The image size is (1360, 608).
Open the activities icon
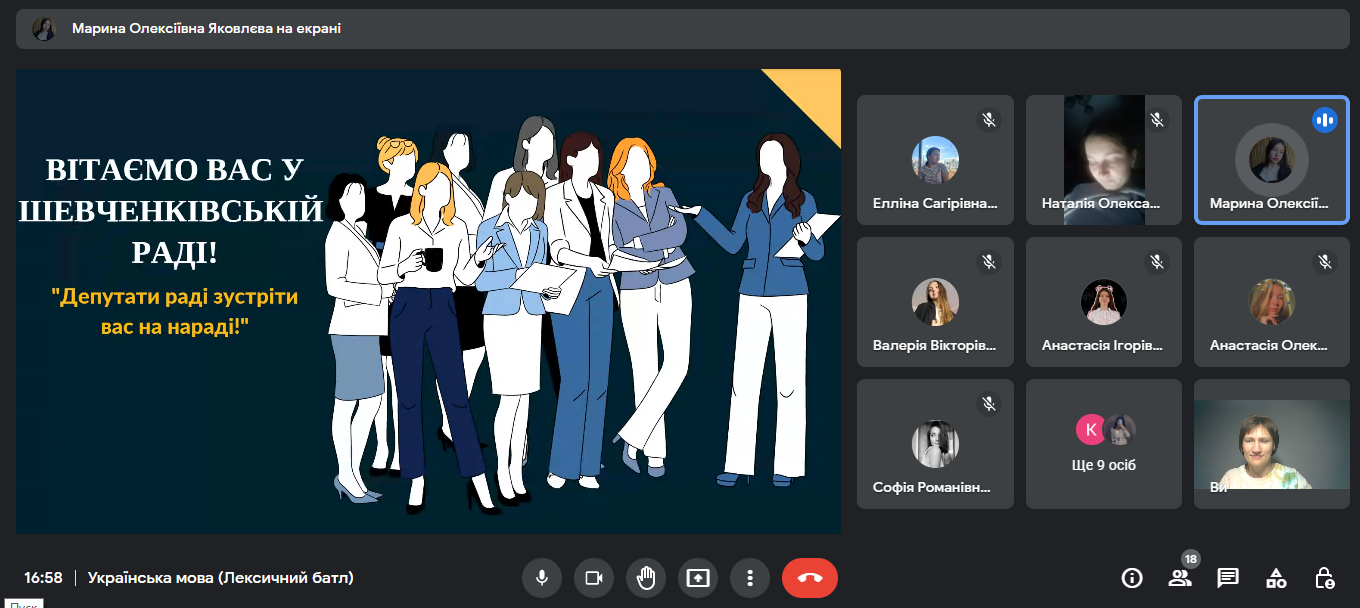(1276, 578)
